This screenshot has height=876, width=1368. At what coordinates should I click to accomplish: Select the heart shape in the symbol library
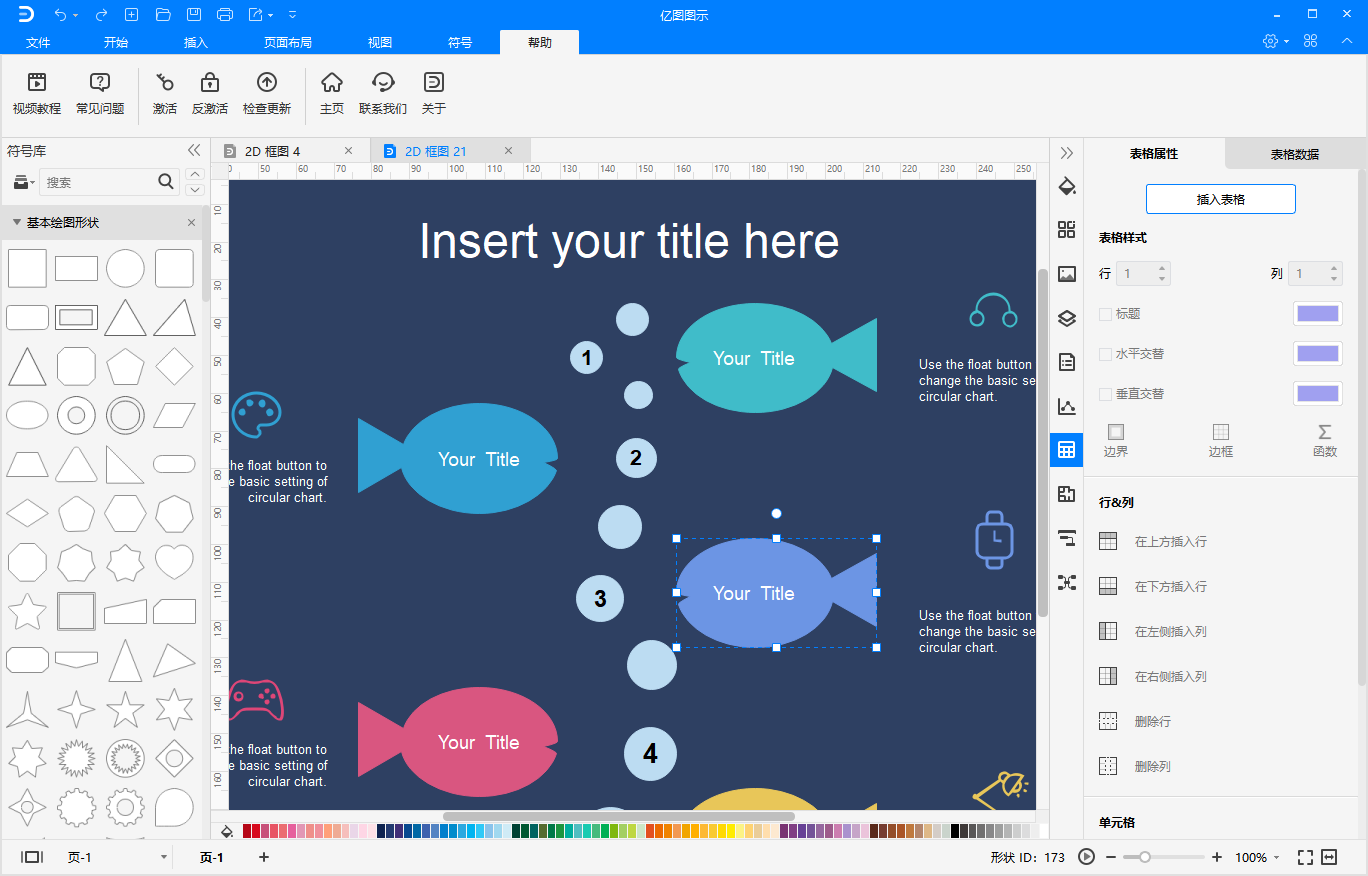(174, 562)
